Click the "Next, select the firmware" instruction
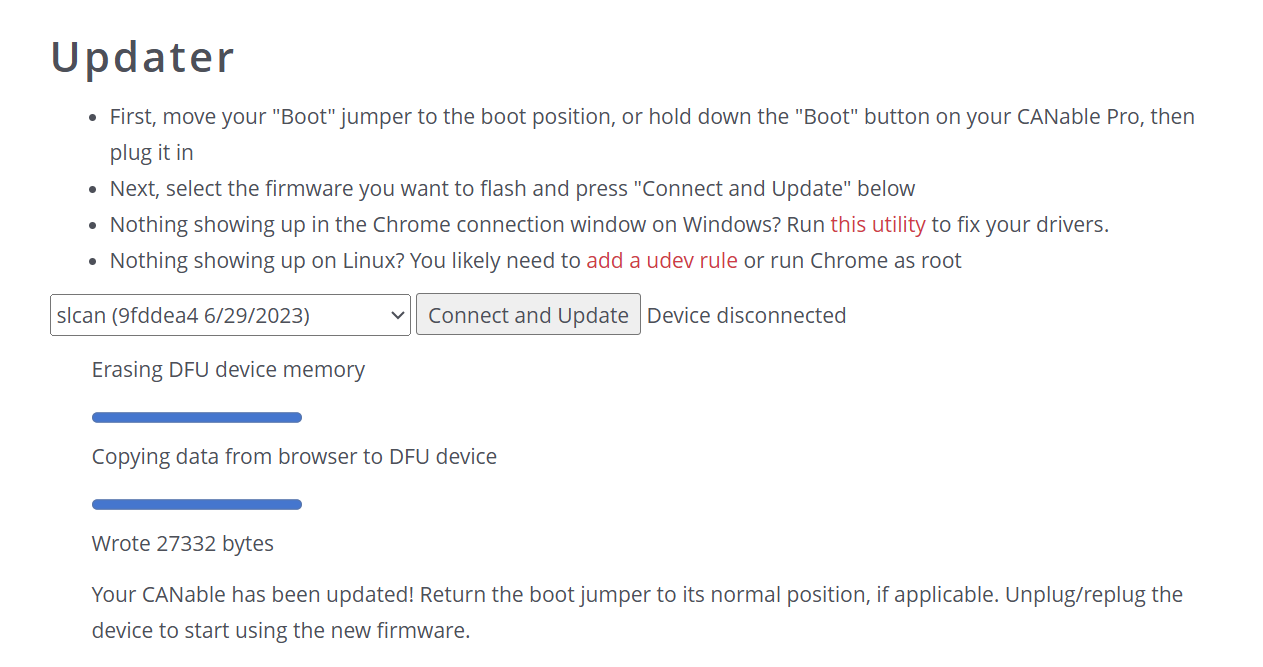 (512, 188)
